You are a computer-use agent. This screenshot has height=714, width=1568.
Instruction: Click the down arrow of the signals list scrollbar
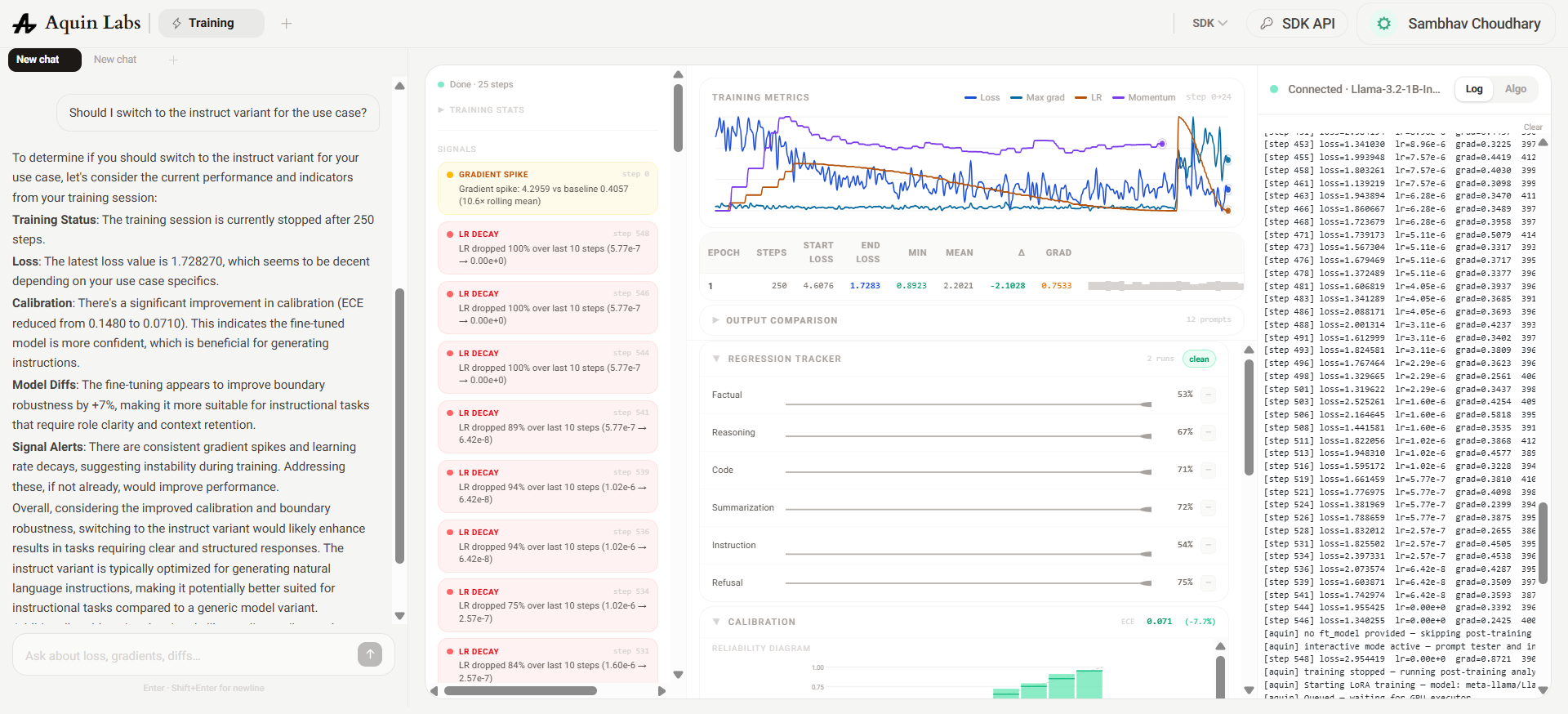click(x=678, y=675)
